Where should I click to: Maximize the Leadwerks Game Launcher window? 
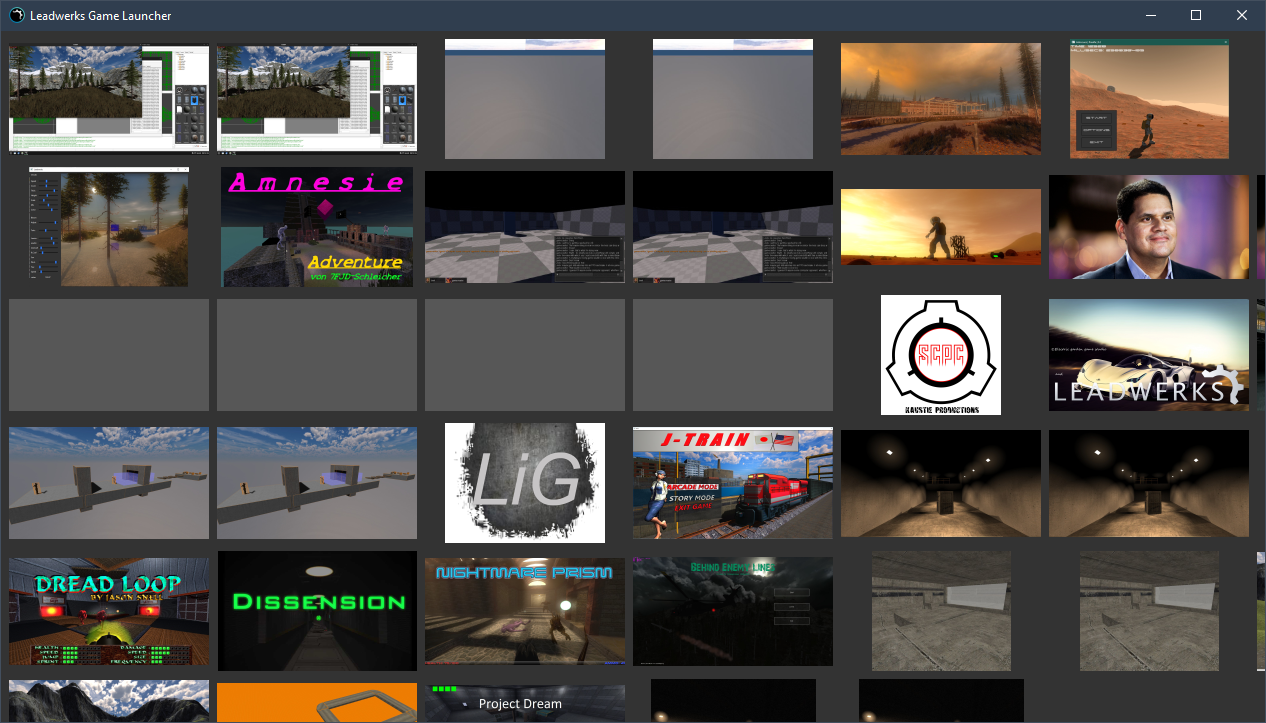tap(1195, 15)
